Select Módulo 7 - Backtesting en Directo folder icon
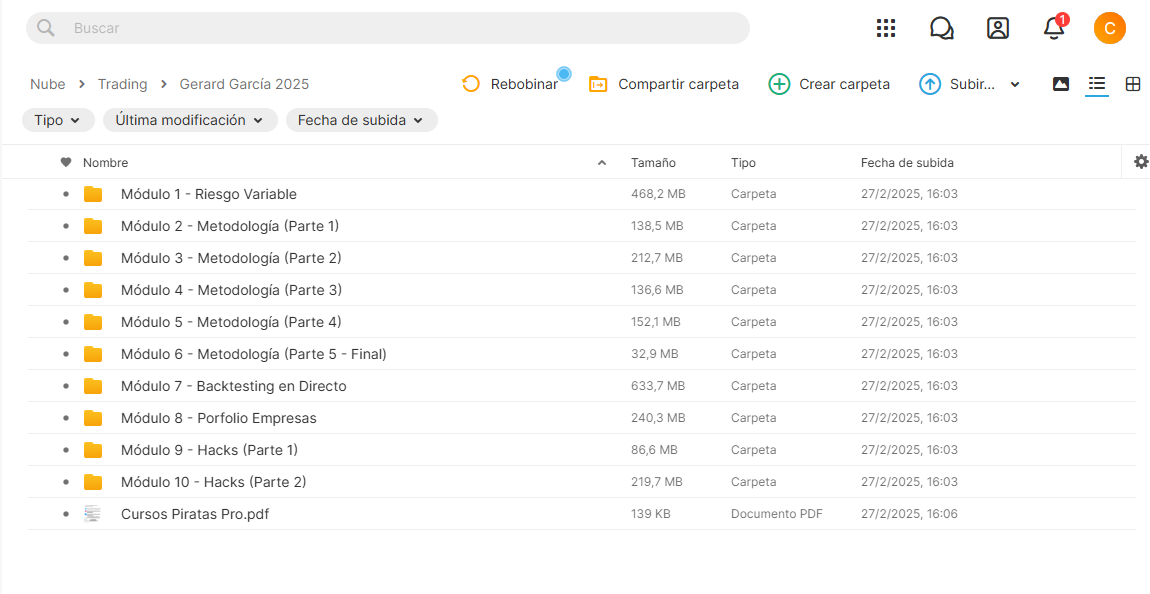Screen dimensions: 1150x594 click(93, 386)
